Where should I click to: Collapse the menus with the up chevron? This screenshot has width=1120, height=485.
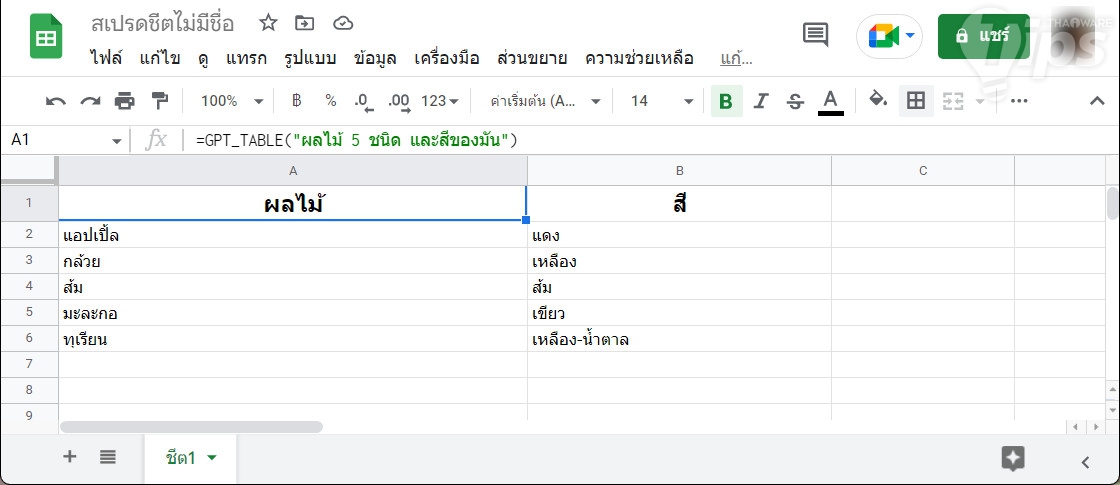pyautogui.click(x=1096, y=101)
